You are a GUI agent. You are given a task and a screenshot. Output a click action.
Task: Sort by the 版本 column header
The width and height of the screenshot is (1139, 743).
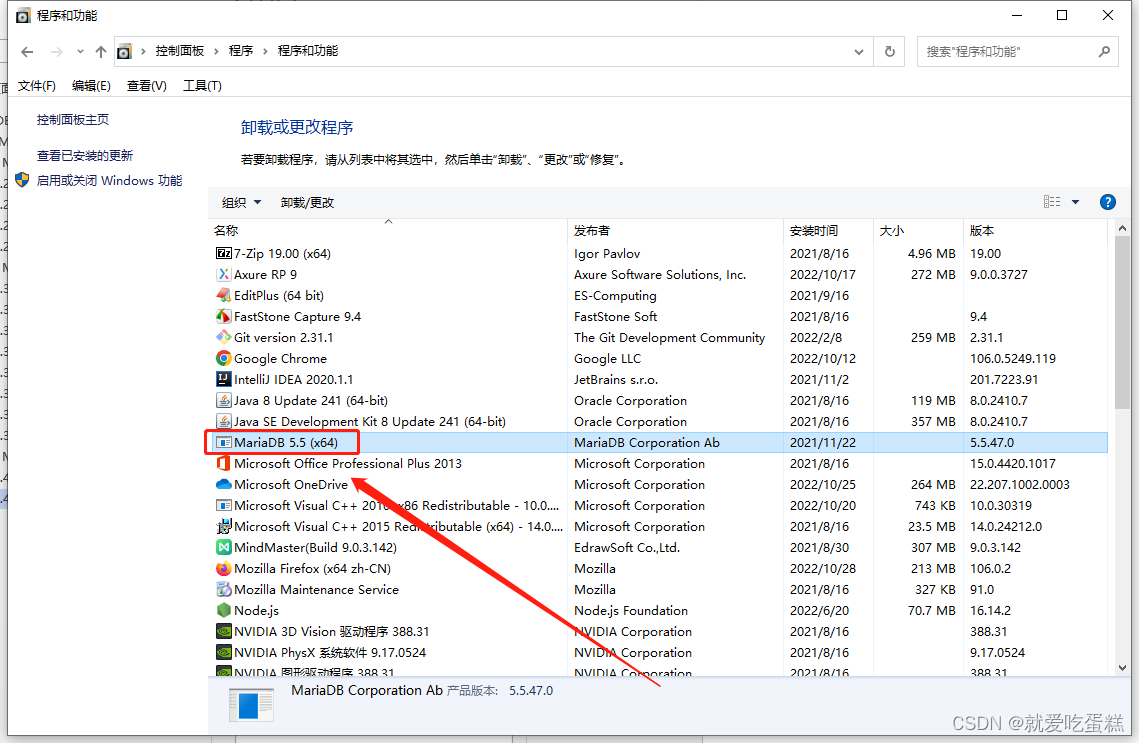tap(1035, 231)
